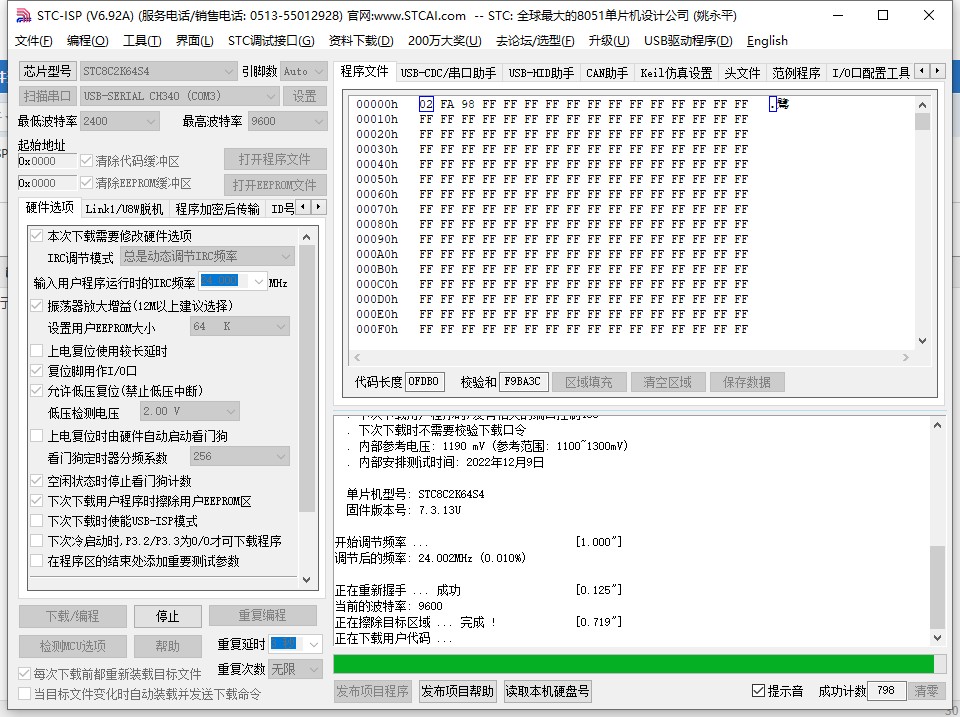Click log output scroll down arrow

click(937, 637)
